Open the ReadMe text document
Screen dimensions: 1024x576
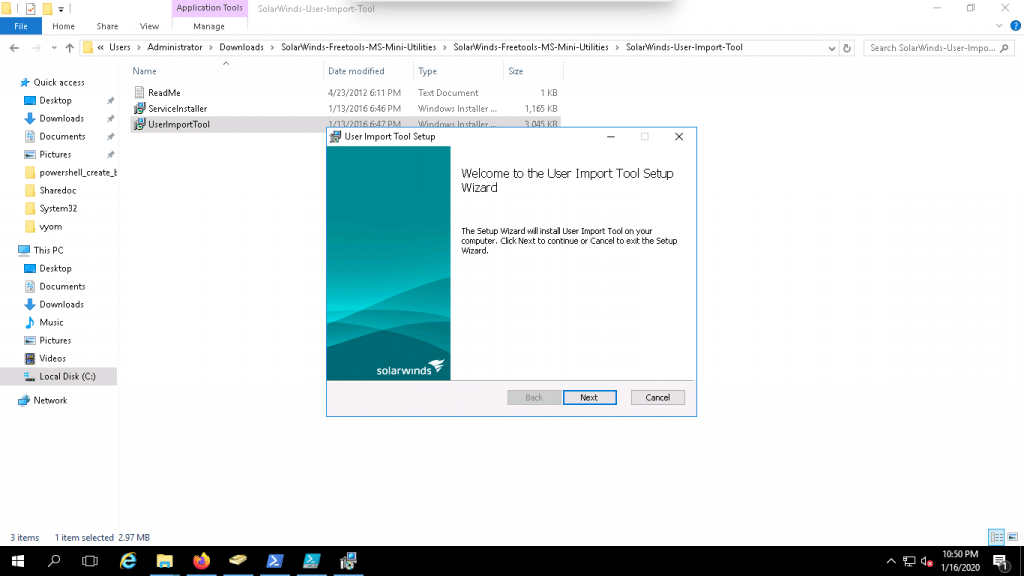click(164, 92)
